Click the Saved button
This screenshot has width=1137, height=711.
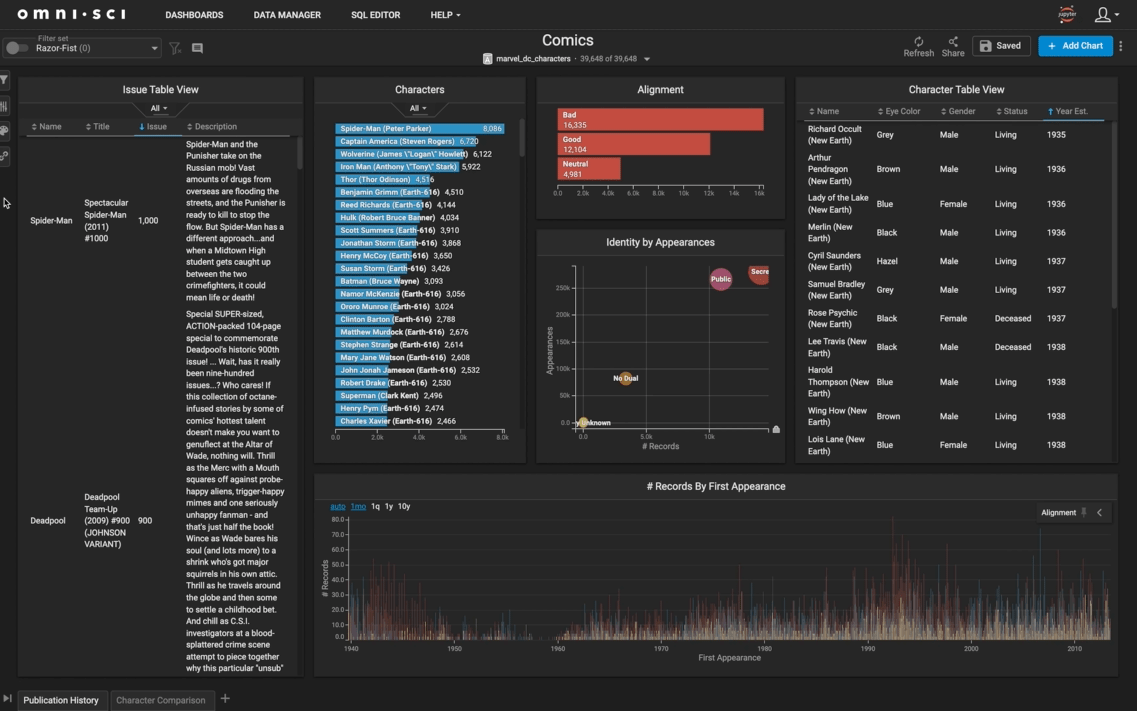[1001, 46]
